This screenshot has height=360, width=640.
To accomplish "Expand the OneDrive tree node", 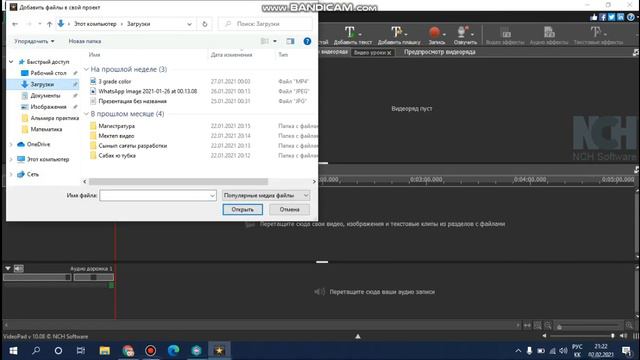I will coord(11,144).
